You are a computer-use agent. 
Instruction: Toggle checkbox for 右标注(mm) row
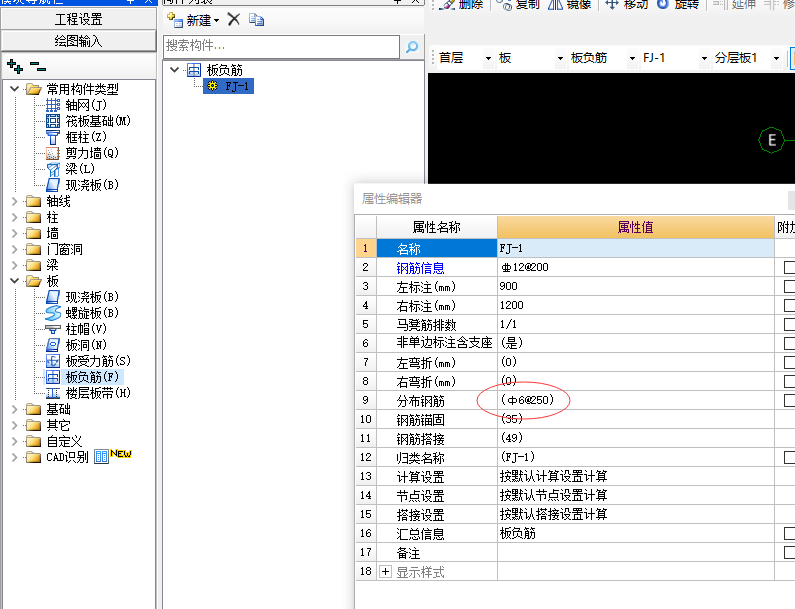(789, 305)
